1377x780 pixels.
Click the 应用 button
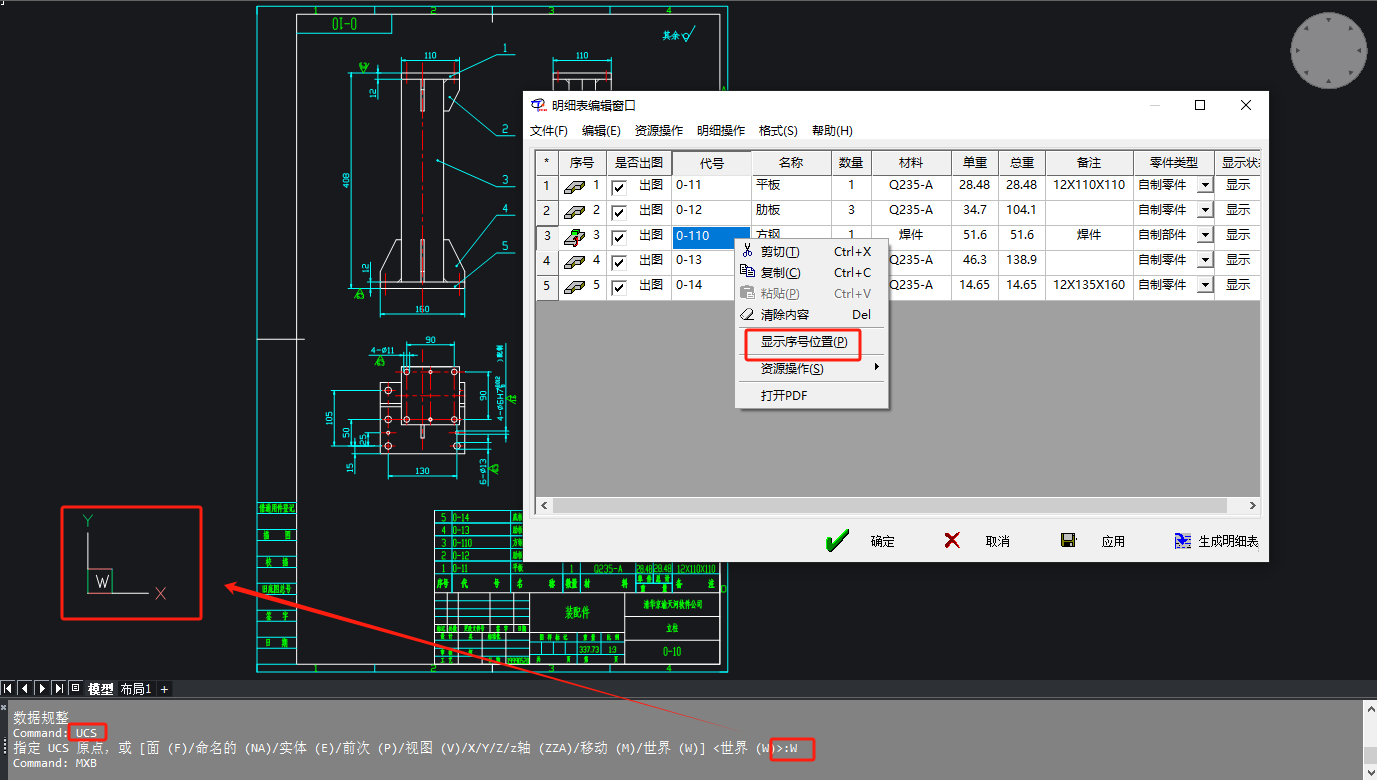[x=1093, y=541]
